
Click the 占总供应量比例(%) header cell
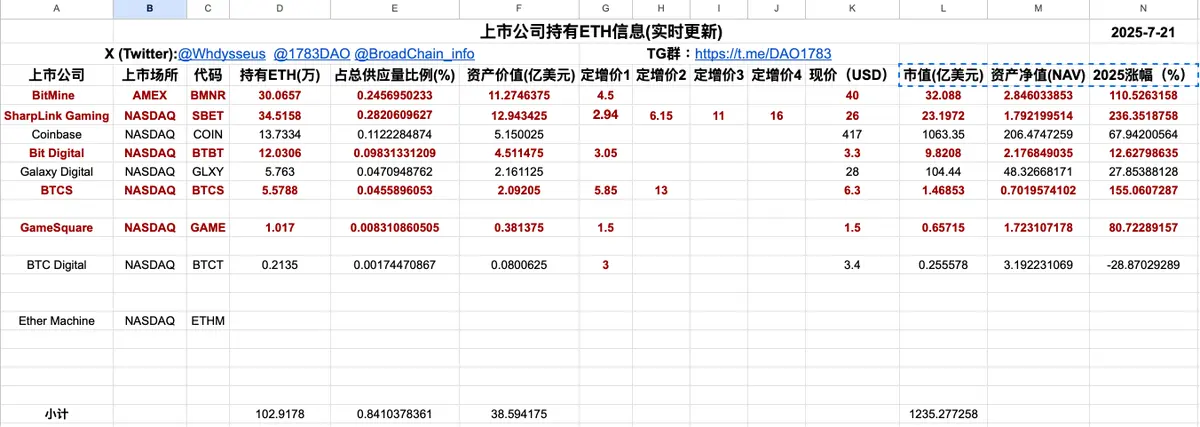(x=395, y=75)
